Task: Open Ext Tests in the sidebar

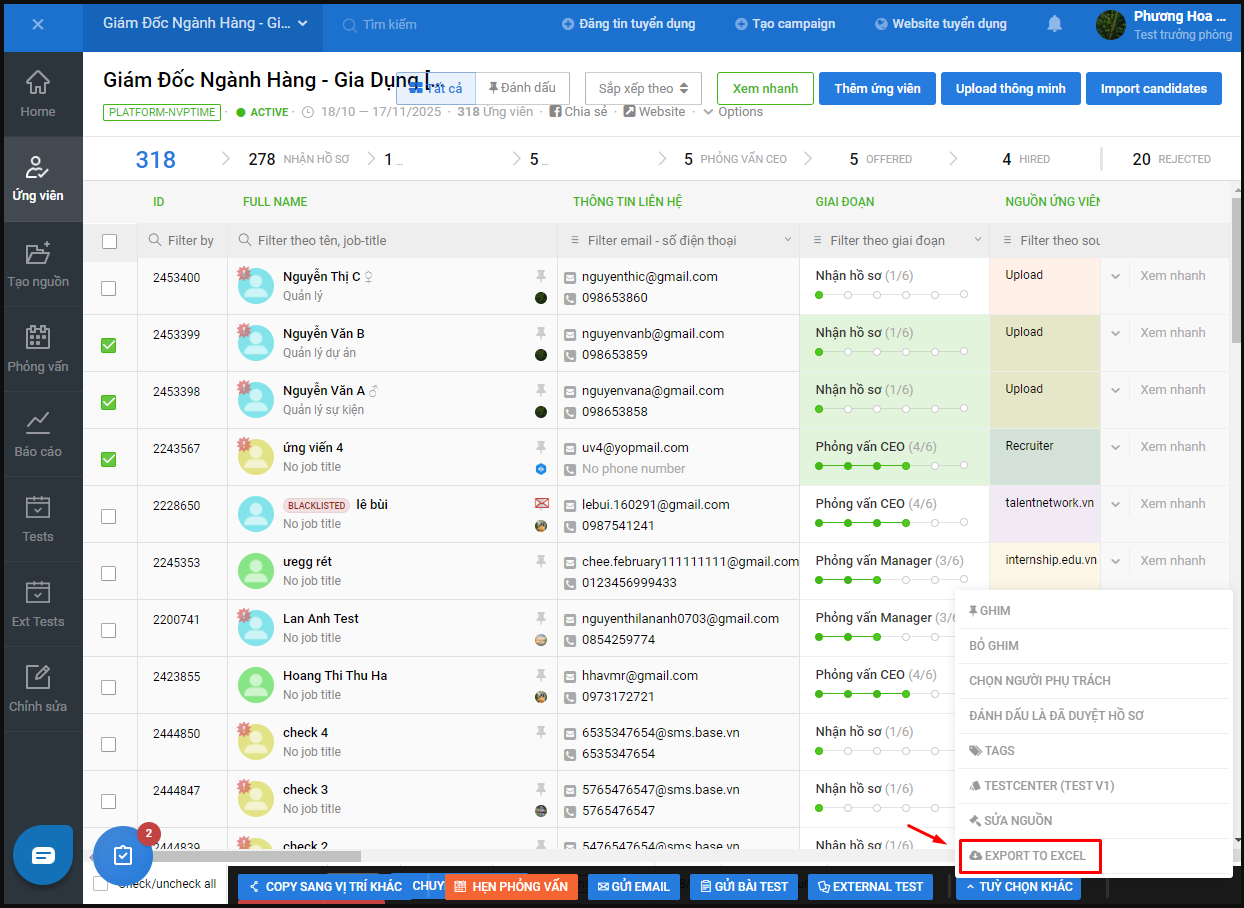Action: coord(38,604)
